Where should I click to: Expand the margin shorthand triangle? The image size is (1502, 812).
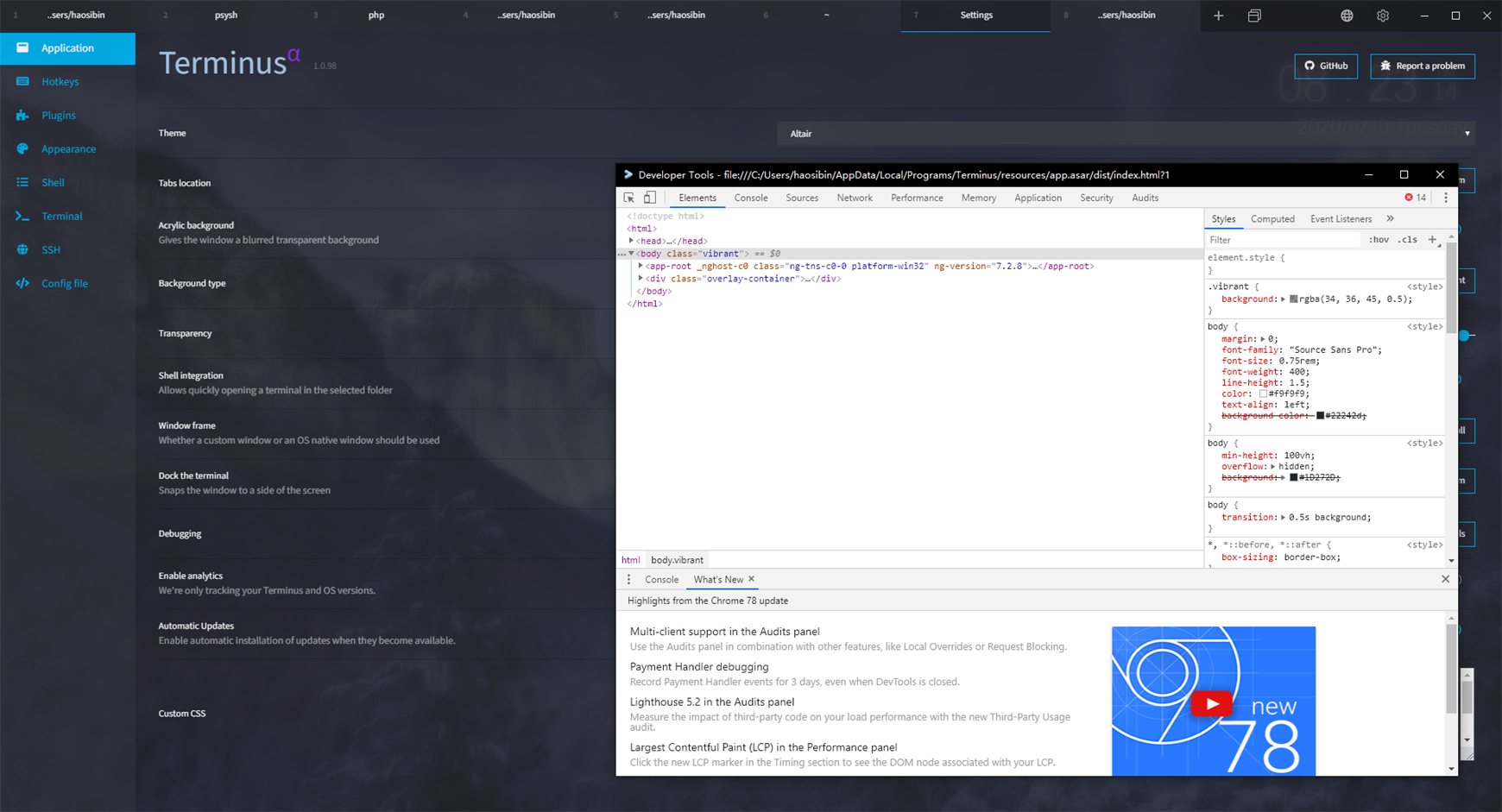coord(1263,339)
